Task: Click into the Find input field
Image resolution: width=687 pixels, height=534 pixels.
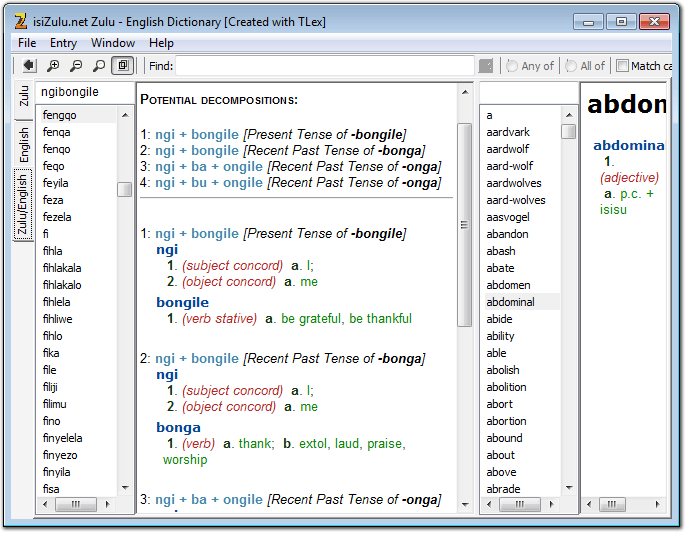Action: 325,66
